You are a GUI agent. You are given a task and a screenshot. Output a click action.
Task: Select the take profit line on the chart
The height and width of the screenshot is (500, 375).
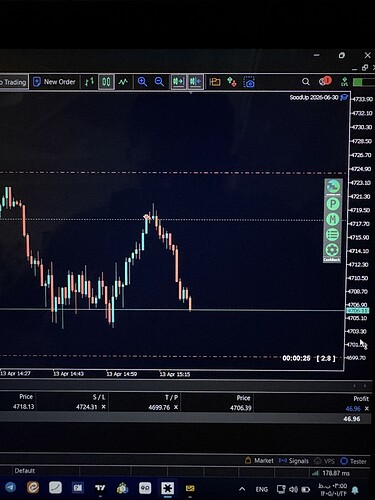point(173,356)
